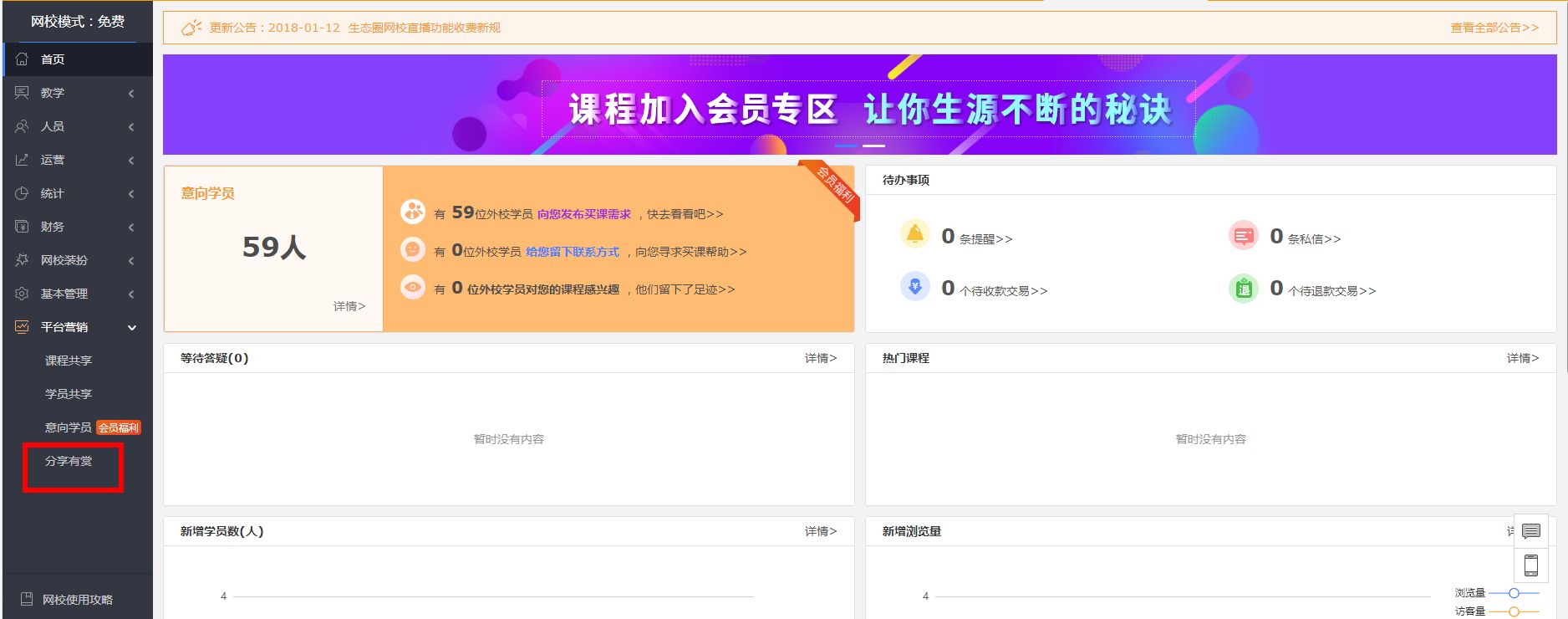Viewport: 1568px width, 619px height.
Task: Click the yellow bell reminders icon
Action: (914, 234)
